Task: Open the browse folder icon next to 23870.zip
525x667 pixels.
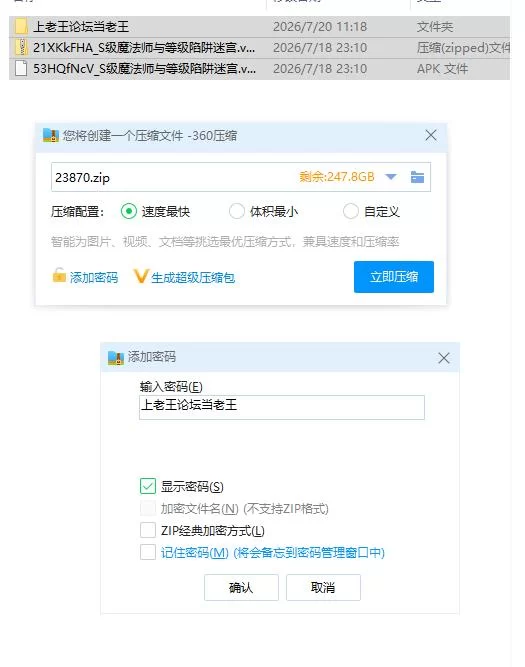Action: point(417,177)
